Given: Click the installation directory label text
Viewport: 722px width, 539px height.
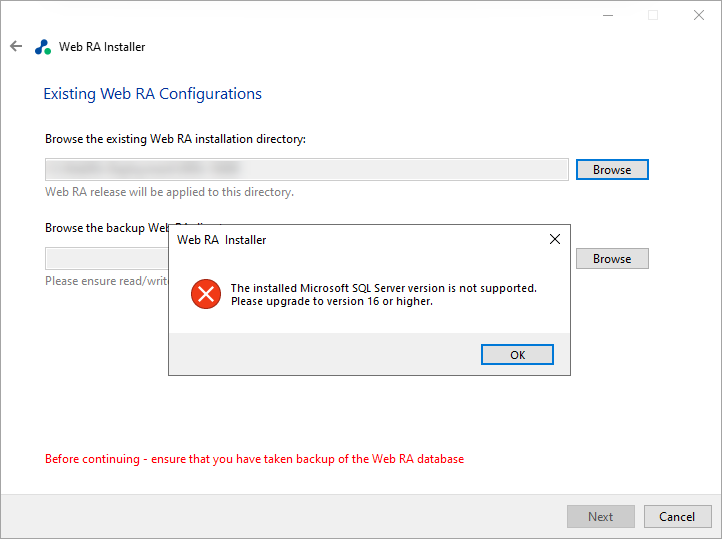Looking at the screenshot, I should [x=175, y=139].
